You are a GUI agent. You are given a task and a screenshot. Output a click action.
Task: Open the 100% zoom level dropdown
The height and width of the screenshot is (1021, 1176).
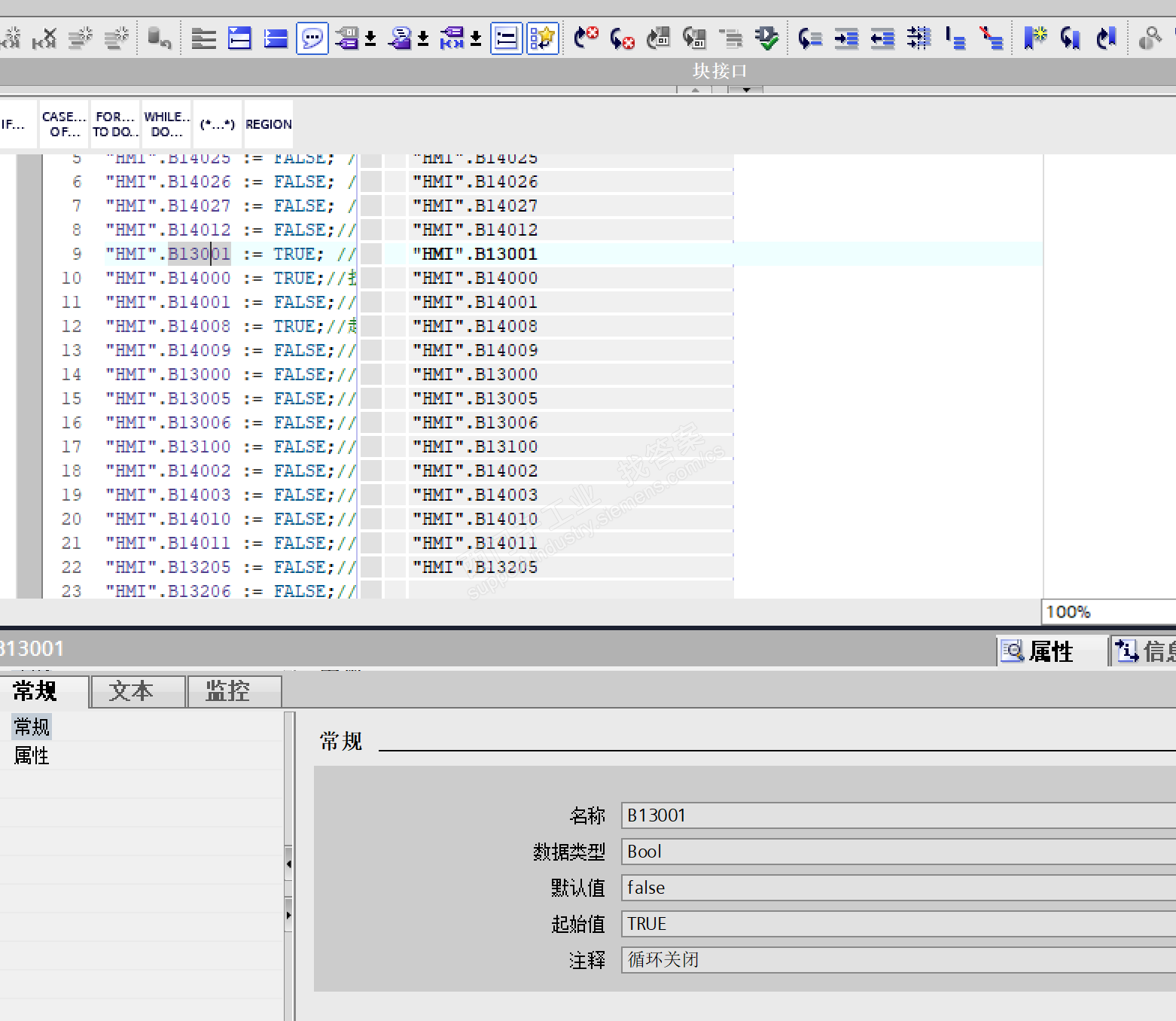pyautogui.click(x=1108, y=611)
